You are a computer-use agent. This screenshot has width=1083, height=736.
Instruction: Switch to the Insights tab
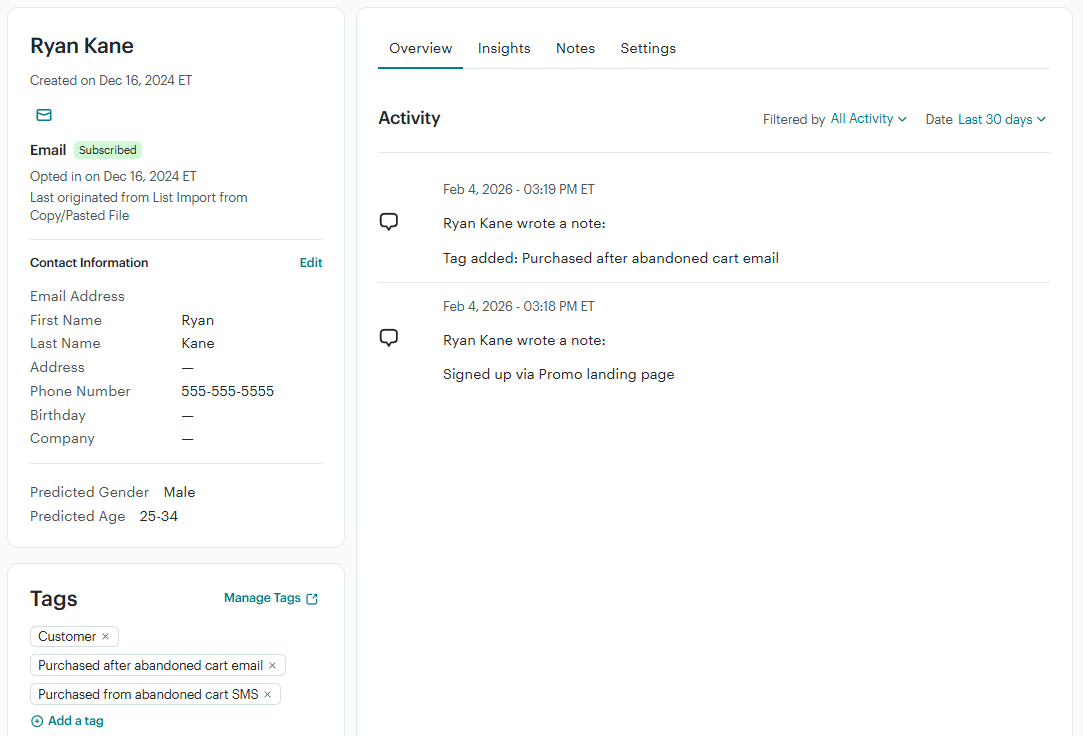click(x=504, y=48)
